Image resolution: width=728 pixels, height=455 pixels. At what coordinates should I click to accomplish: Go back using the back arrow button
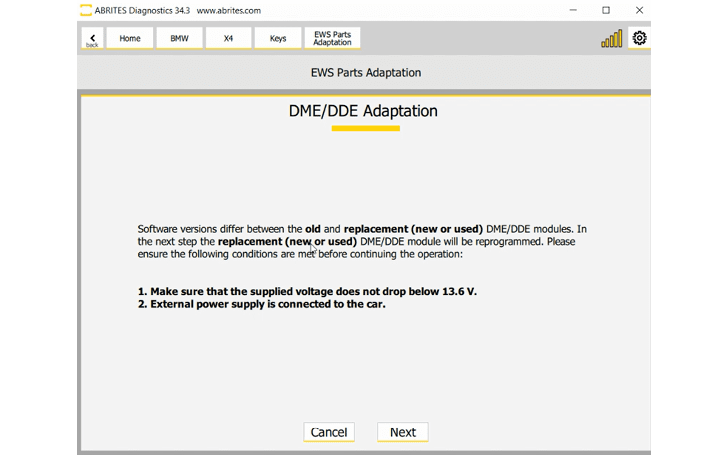[x=92, y=38]
